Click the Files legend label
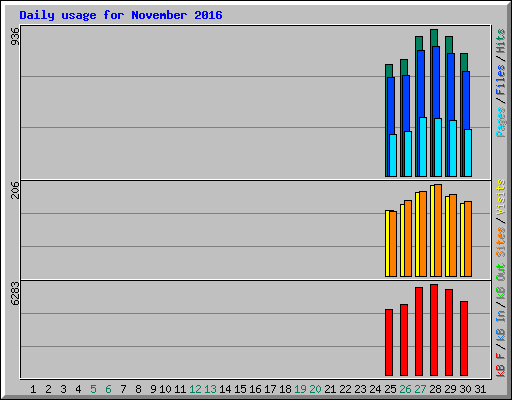 point(501,80)
